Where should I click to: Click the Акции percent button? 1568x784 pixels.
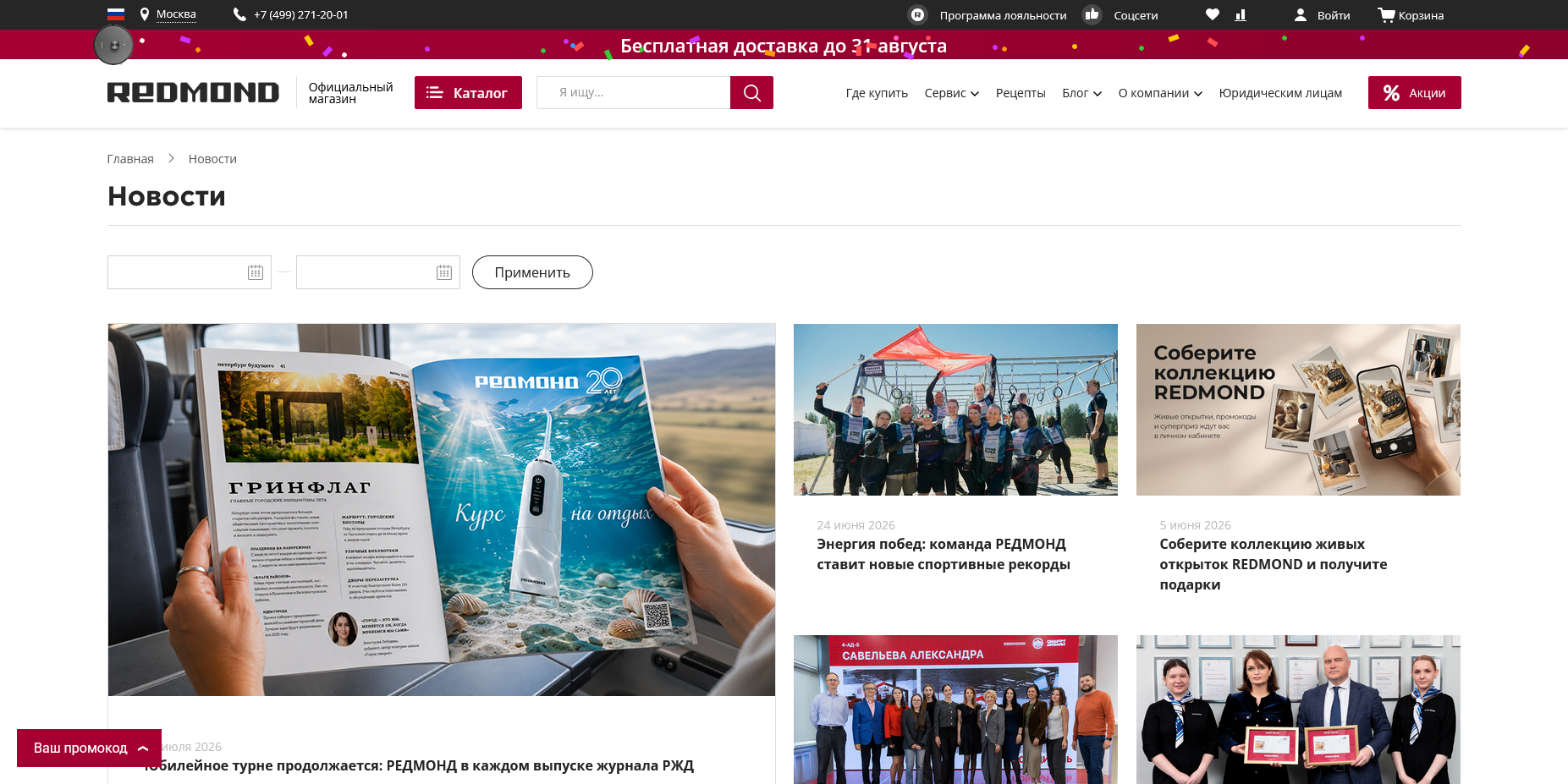click(x=1415, y=93)
